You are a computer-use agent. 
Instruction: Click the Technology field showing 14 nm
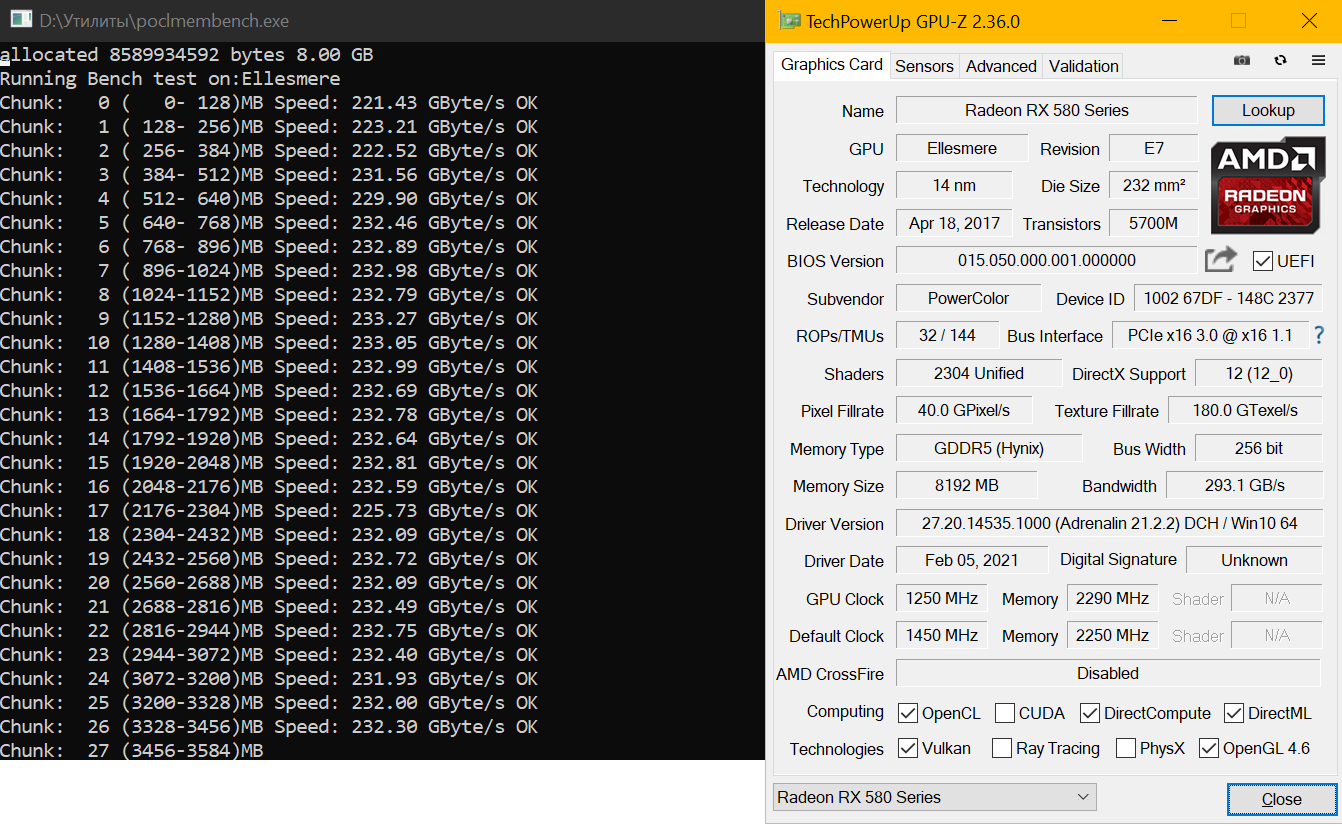(954, 185)
